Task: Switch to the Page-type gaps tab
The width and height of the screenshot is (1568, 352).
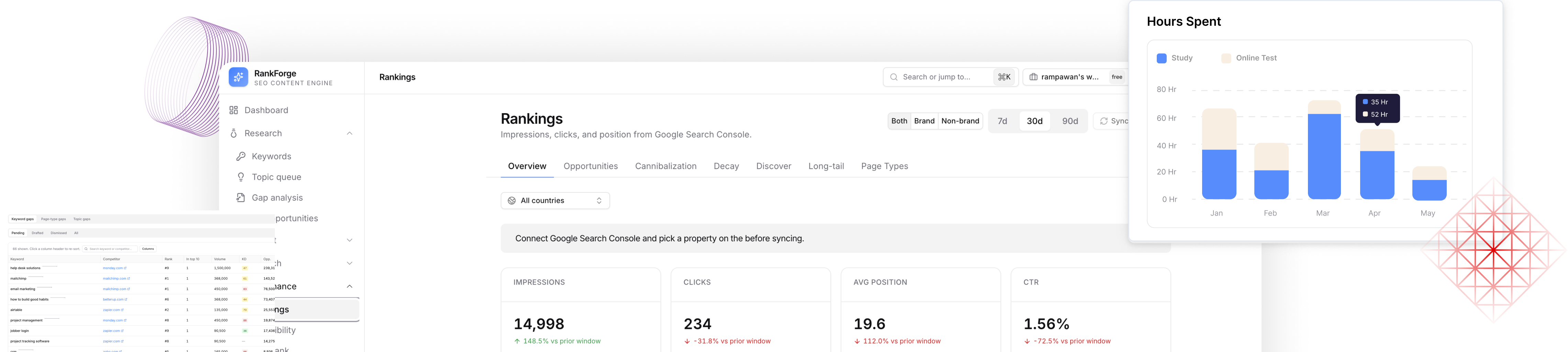Action: pos(54,219)
